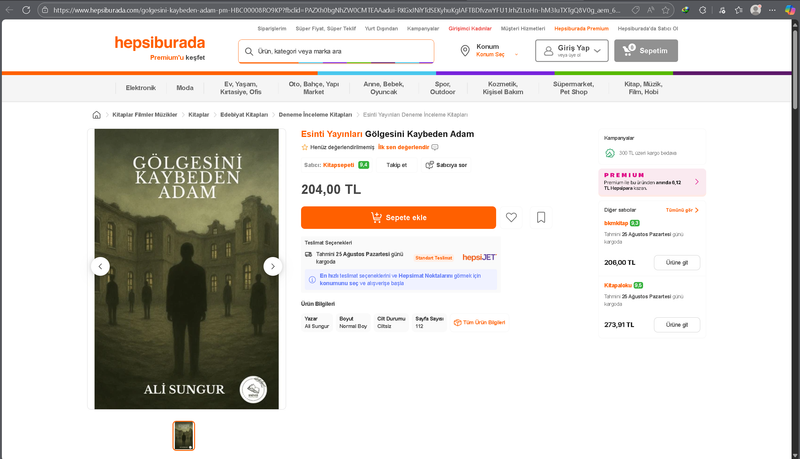Open the Elektronik category menu
Screen dimensions: 800x459
tap(141, 88)
